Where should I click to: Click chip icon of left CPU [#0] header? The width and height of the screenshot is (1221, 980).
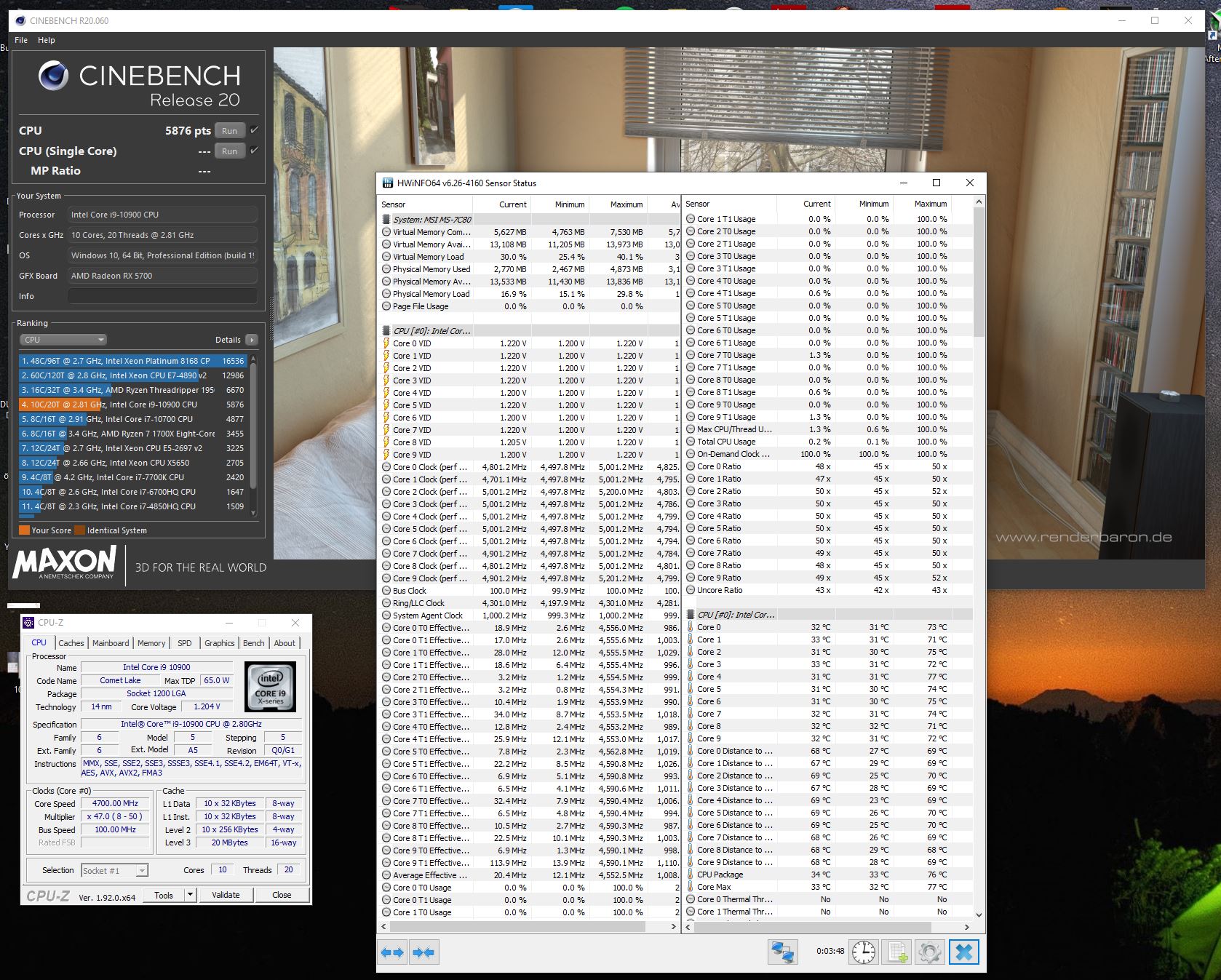pos(386,331)
